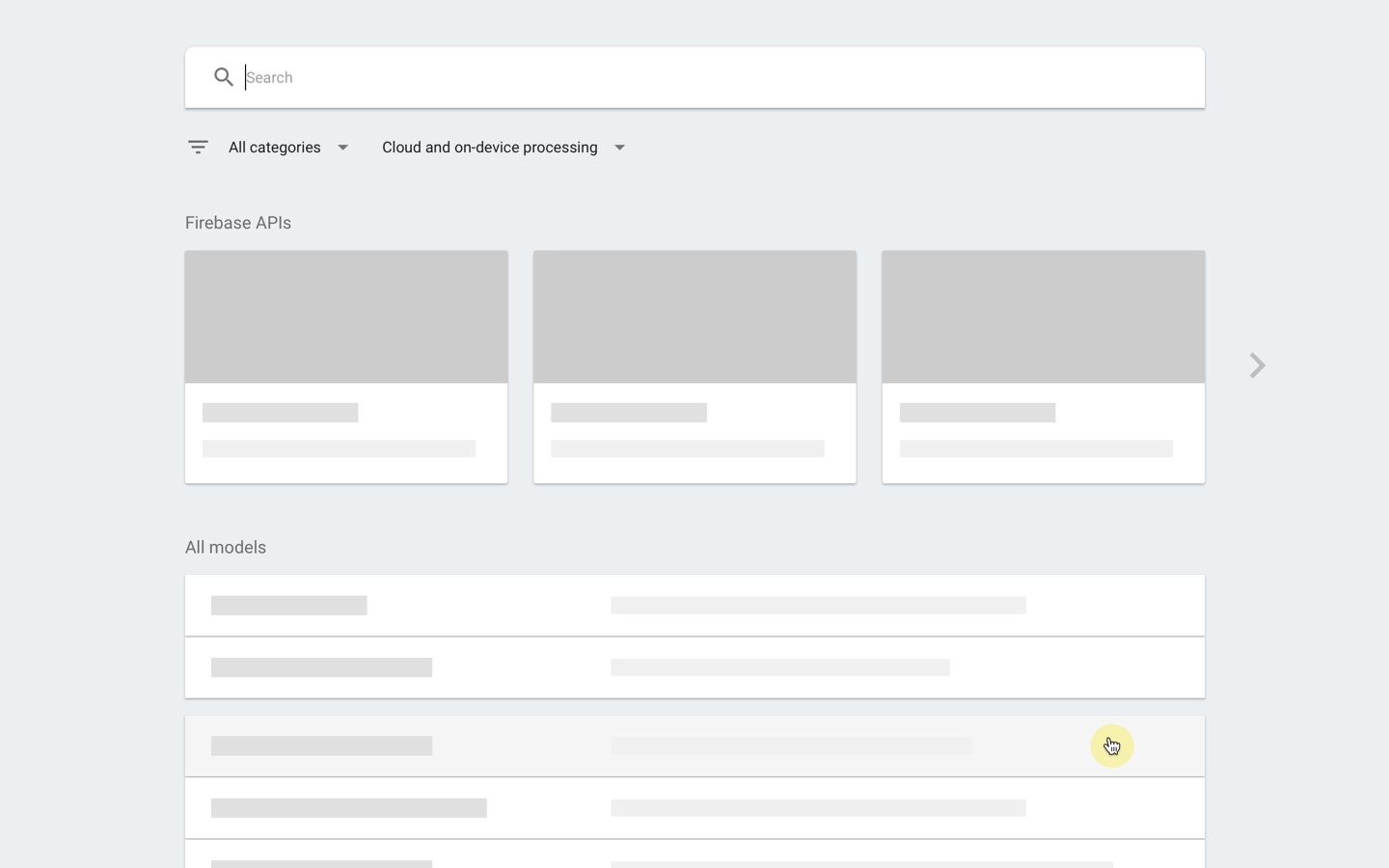The image size is (1389, 868).
Task: Expand the arrow beside All categories
Action: click(x=342, y=148)
